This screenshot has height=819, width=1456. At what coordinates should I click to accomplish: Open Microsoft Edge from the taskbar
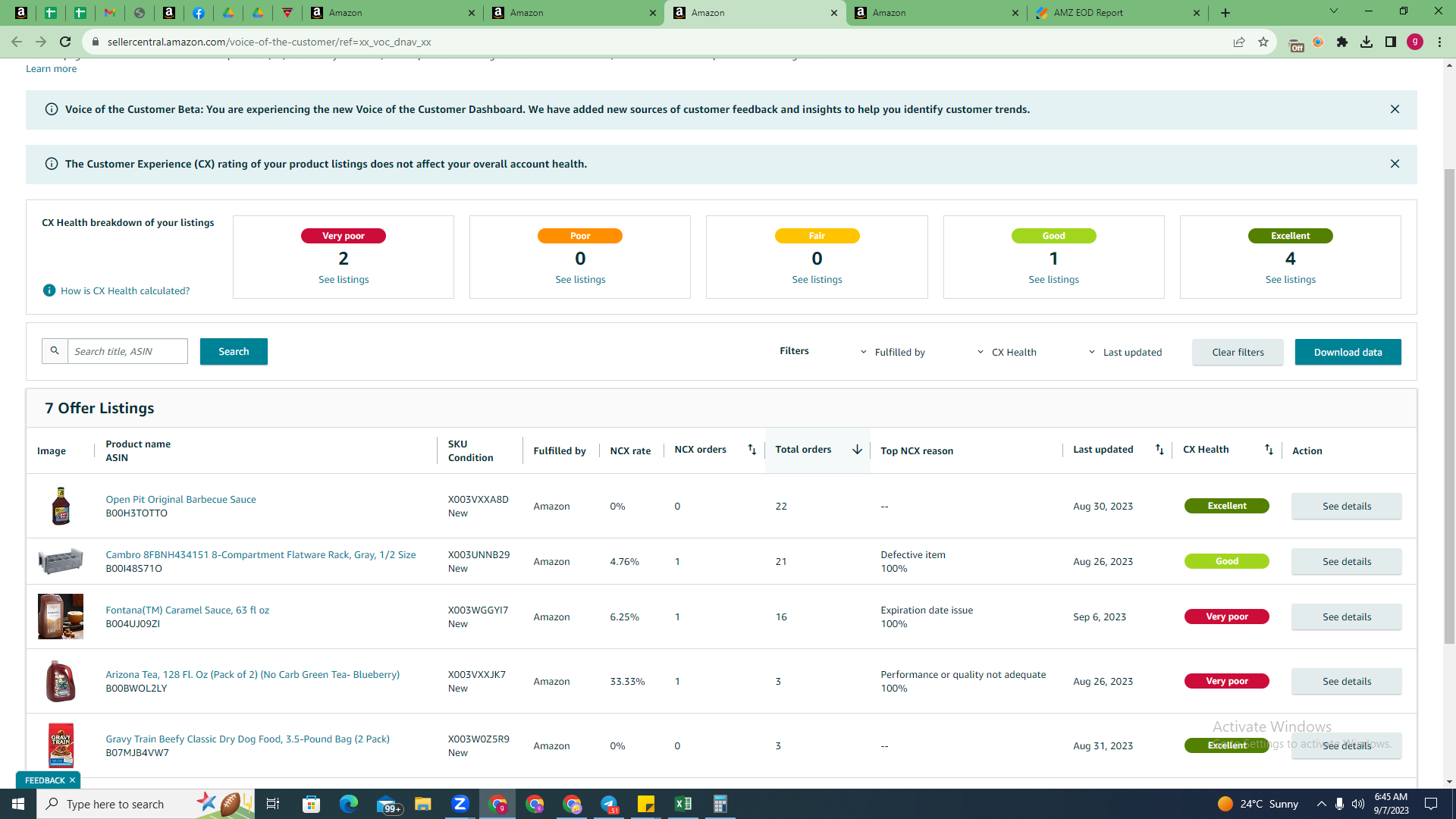(x=348, y=804)
